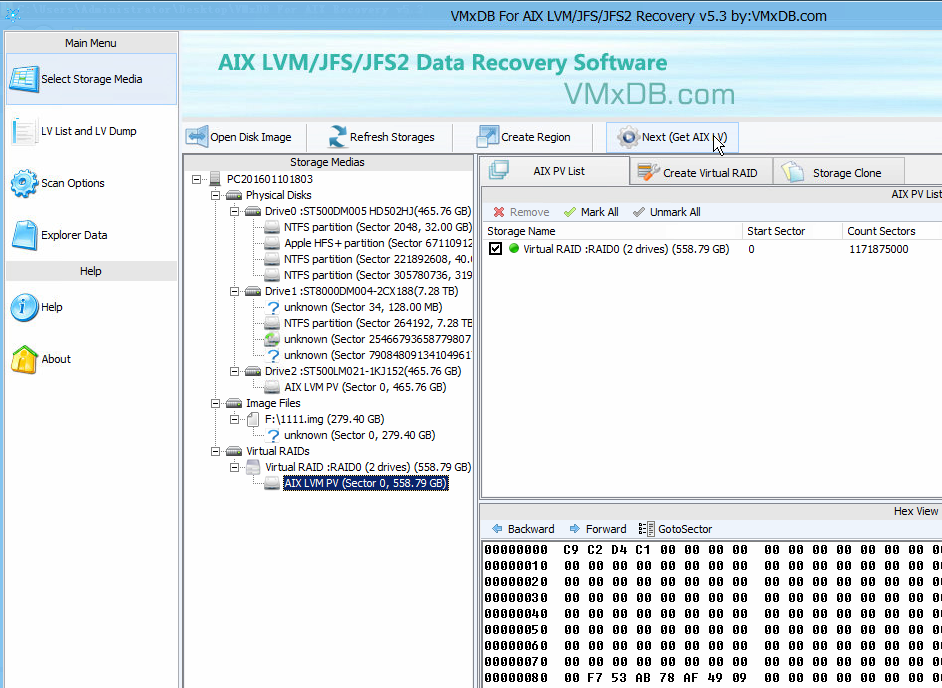The image size is (942, 688).
Task: Collapse the Virtual RAIDs node
Action: click(x=215, y=451)
